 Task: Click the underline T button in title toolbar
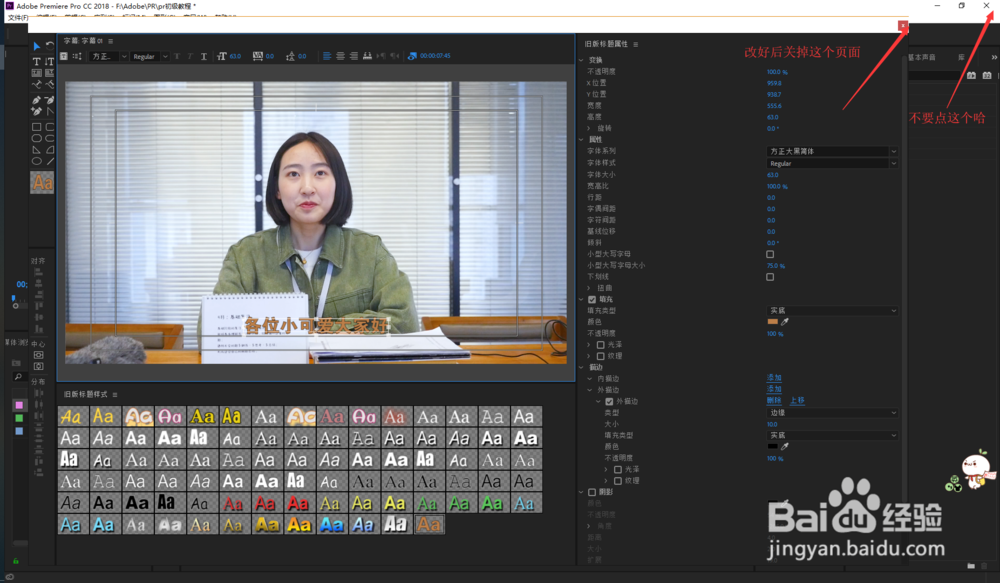coord(203,56)
